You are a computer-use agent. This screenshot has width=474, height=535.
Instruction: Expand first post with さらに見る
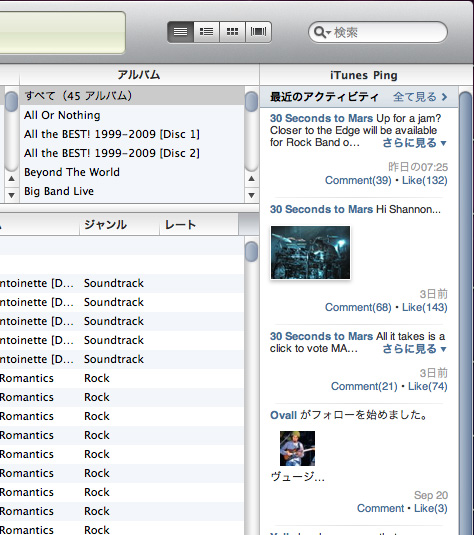click(414, 143)
